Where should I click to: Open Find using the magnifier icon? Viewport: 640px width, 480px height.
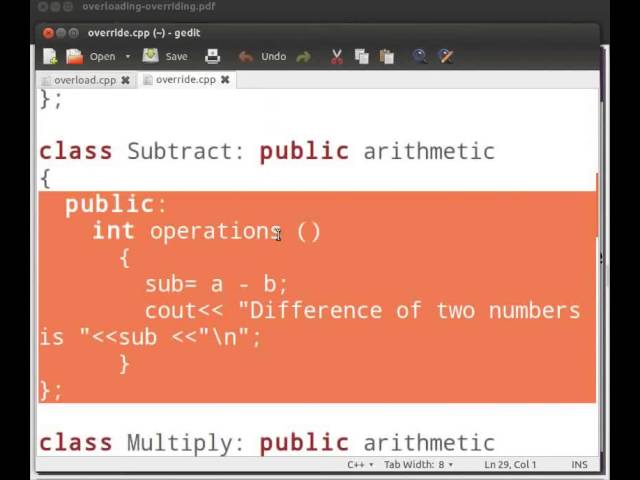420,56
